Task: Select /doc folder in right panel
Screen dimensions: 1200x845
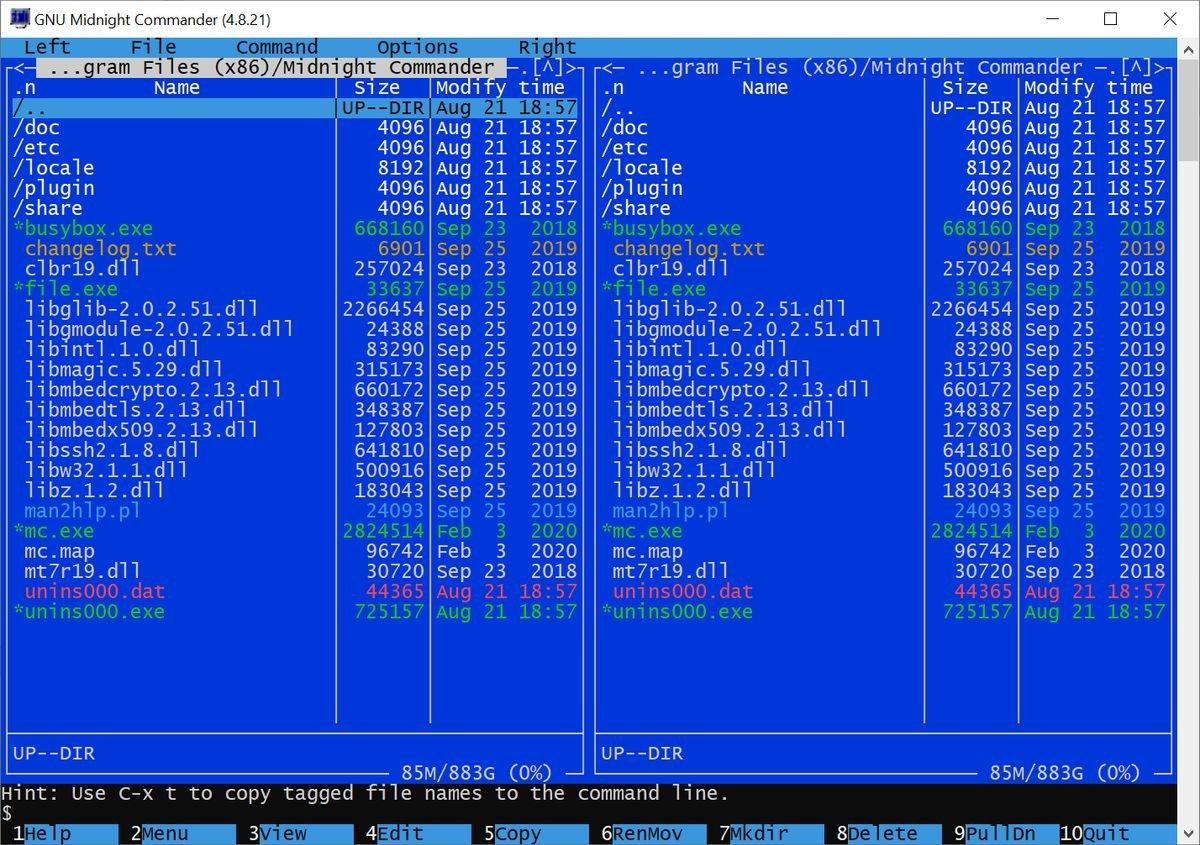Action: (x=883, y=127)
